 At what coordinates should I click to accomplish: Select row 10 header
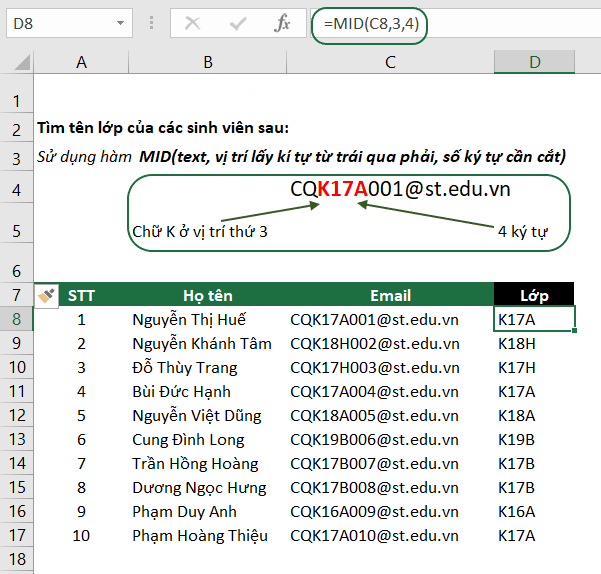[16, 367]
